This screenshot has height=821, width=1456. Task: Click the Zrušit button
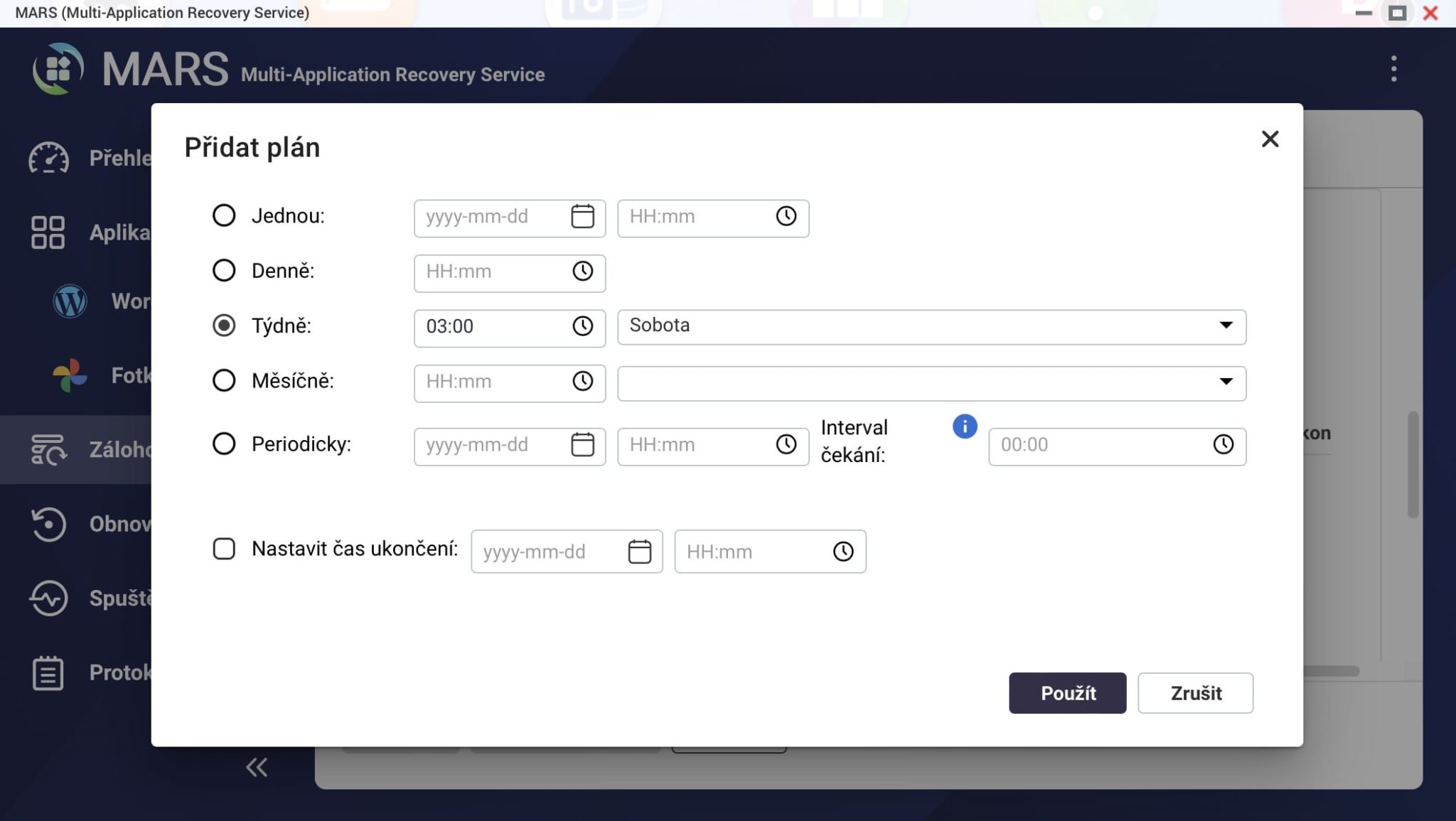[x=1195, y=693]
